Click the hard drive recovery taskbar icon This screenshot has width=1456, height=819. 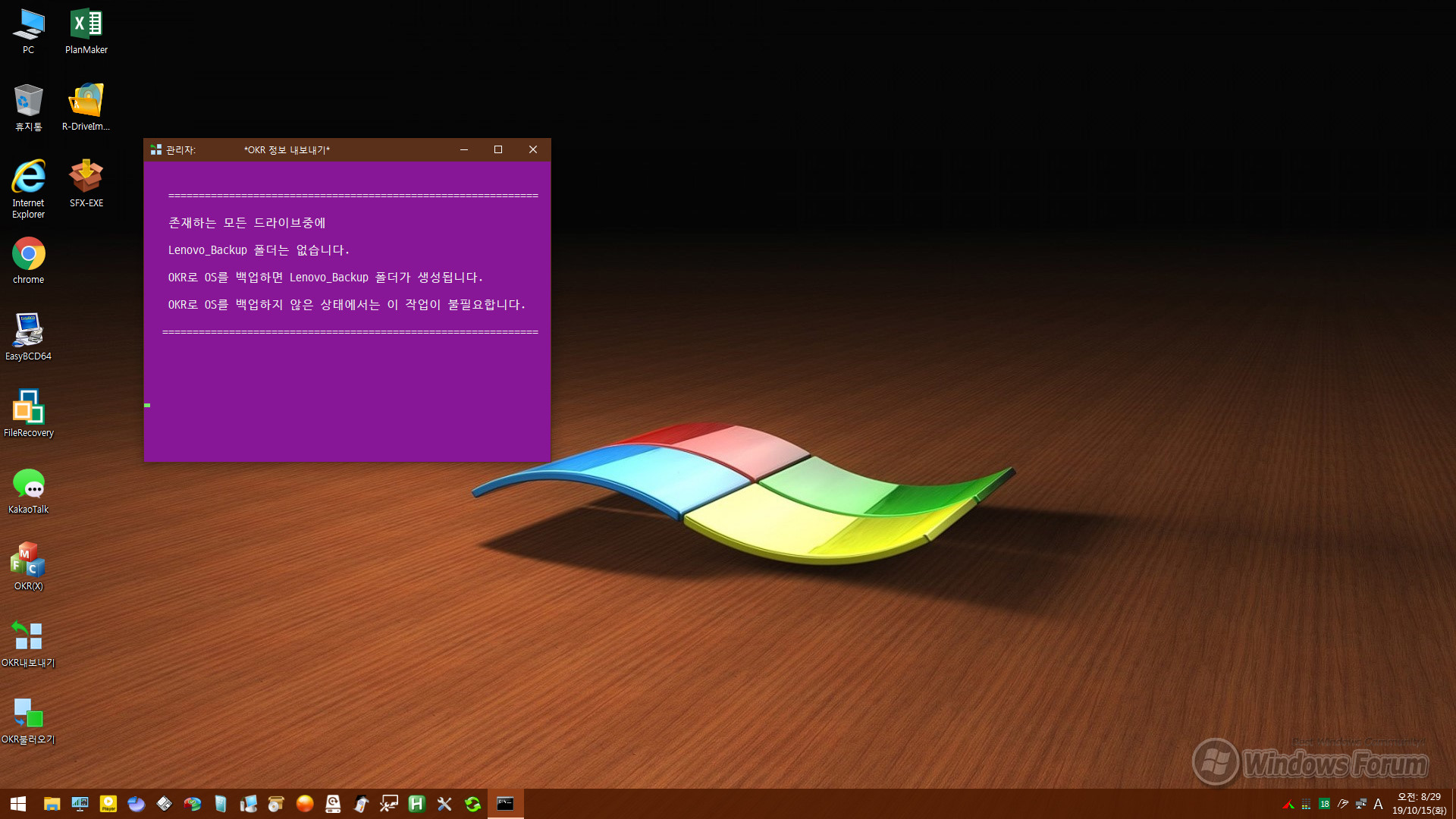333,804
